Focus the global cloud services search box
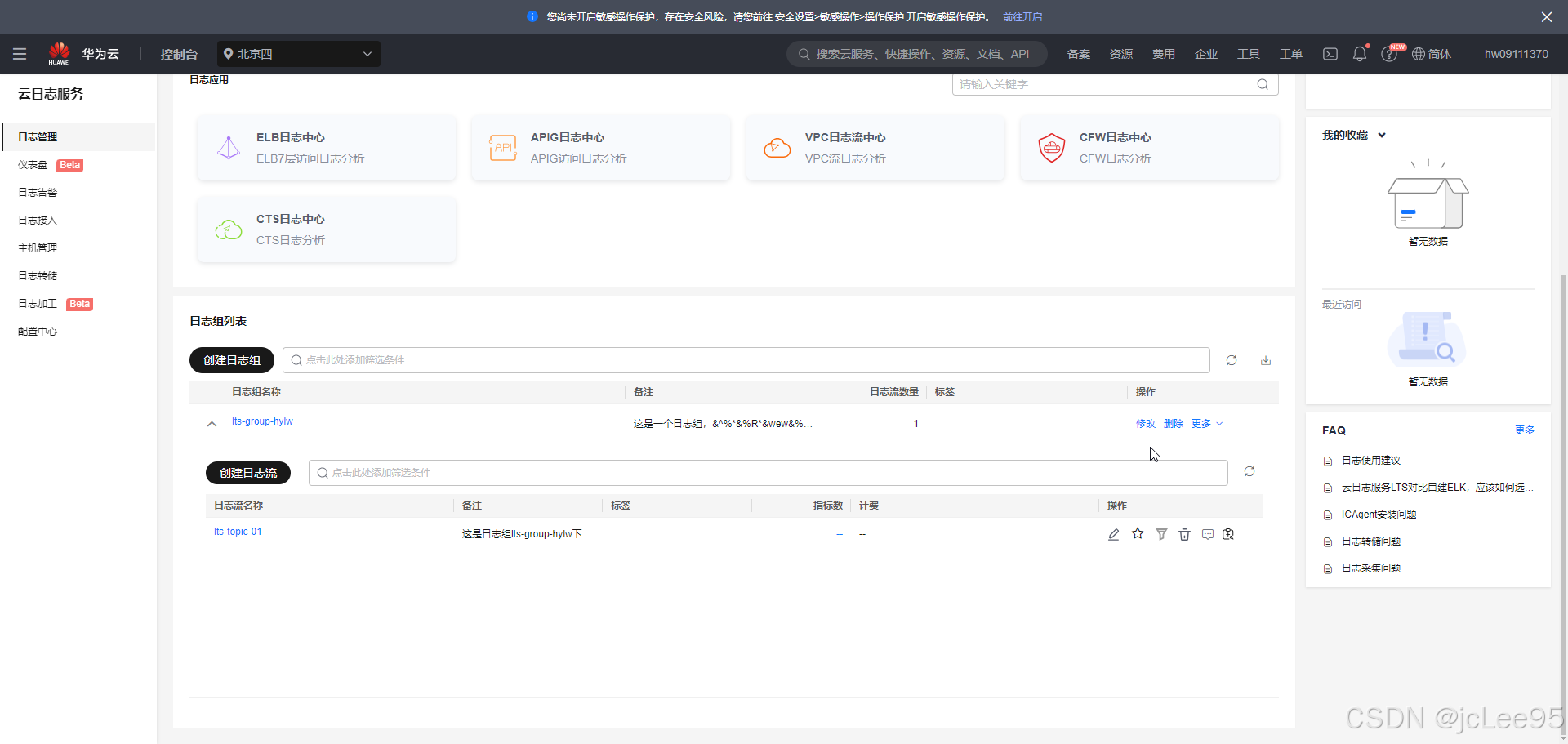This screenshot has width=1568, height=744. tap(917, 54)
